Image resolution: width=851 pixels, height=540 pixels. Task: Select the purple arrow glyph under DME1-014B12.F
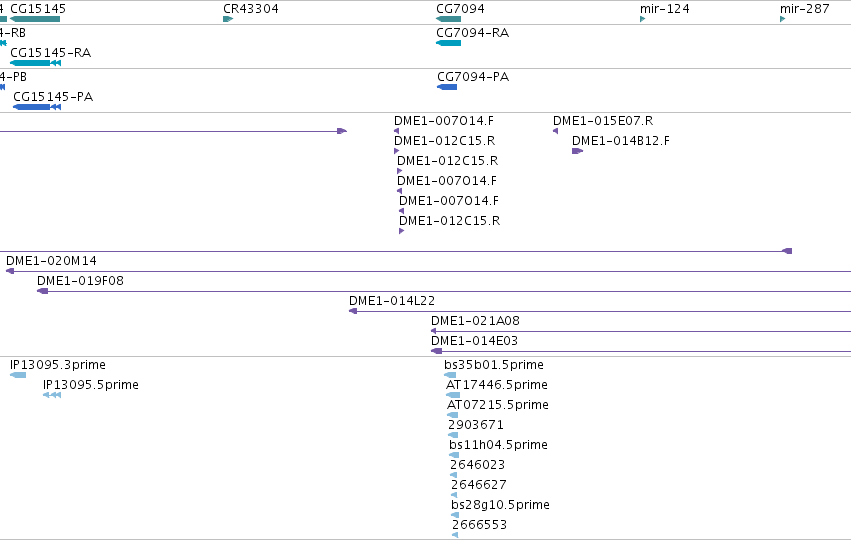tap(577, 151)
